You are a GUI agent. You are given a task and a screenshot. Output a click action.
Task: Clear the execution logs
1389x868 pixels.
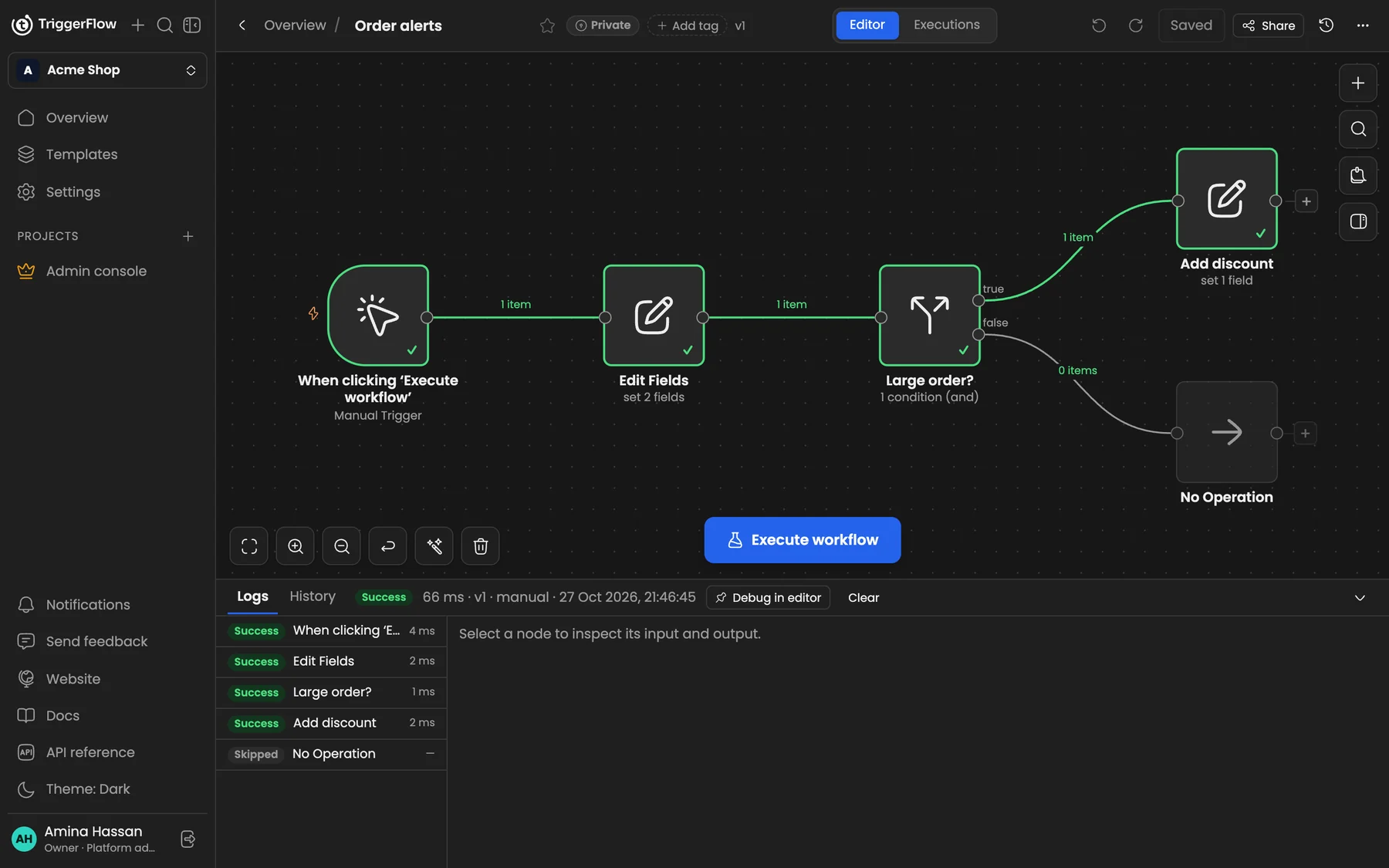click(x=863, y=598)
